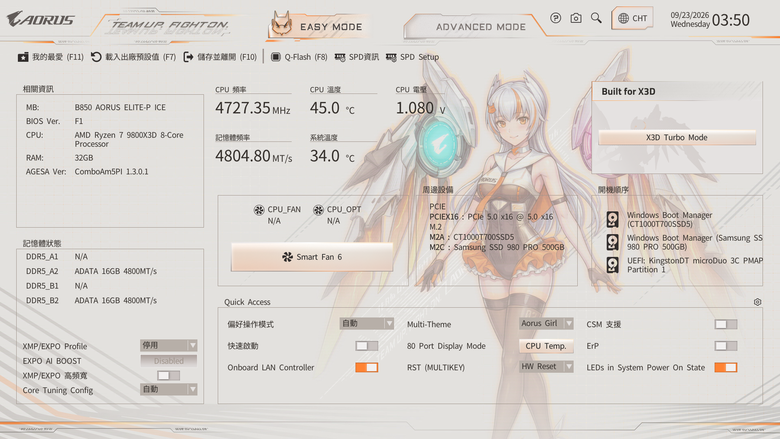
Task: Click AMD Ryzen 7 9800X3D CPU text
Action: (129, 139)
